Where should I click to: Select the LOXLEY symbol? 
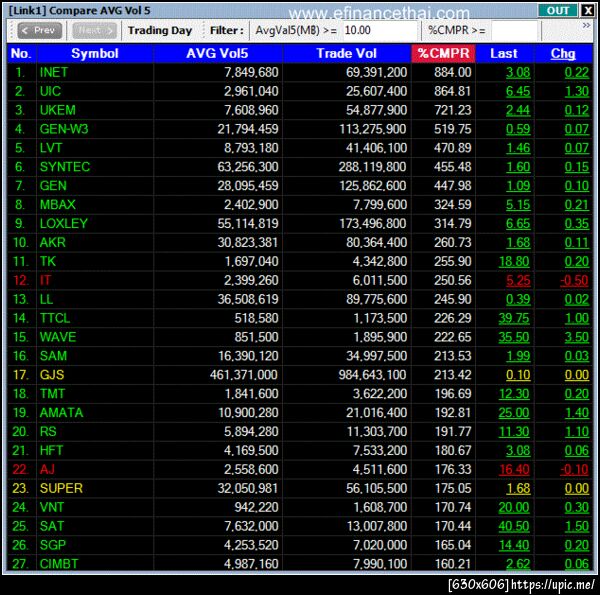(x=64, y=223)
